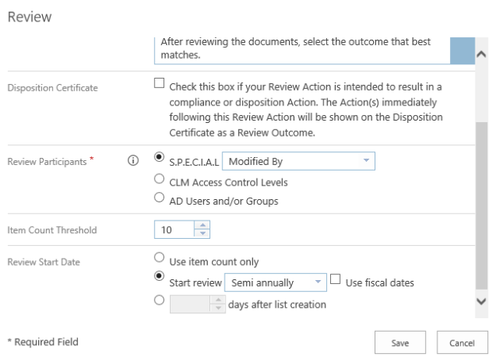The height and width of the screenshot is (361, 500).
Task: Click the Save button
Action: (x=400, y=343)
